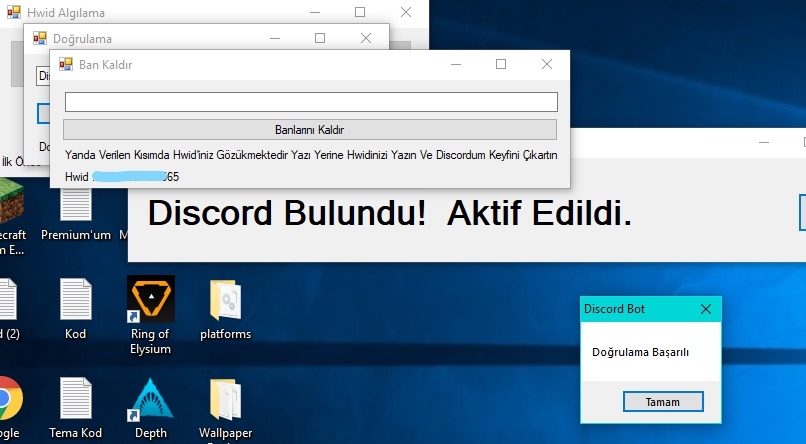
Task: Minimize the Ban Kaldır window
Action: tap(455, 64)
